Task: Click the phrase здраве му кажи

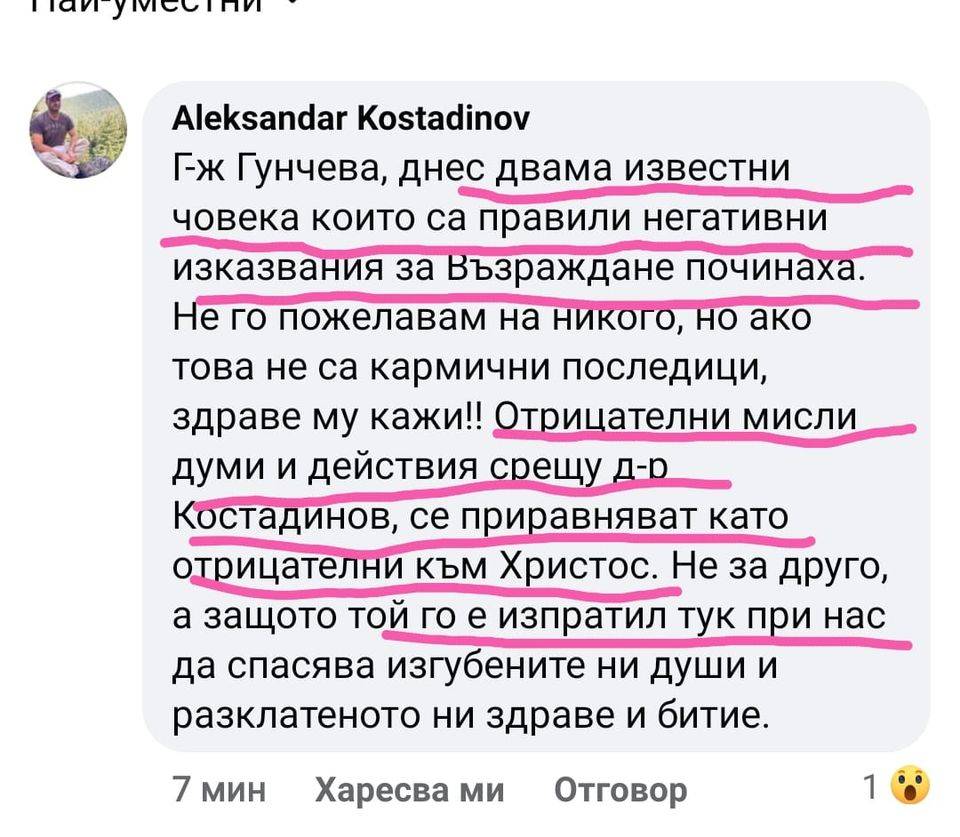Action: pyautogui.click(x=328, y=418)
